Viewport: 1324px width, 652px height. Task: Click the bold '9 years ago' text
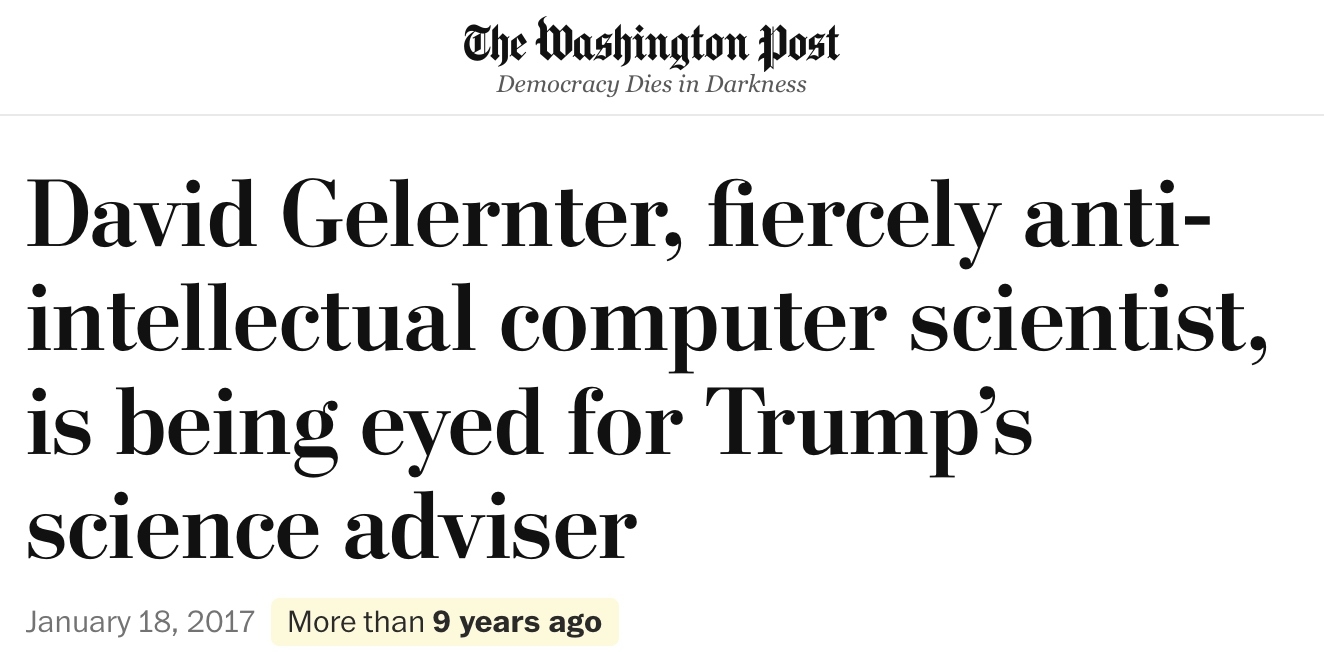tap(517, 622)
